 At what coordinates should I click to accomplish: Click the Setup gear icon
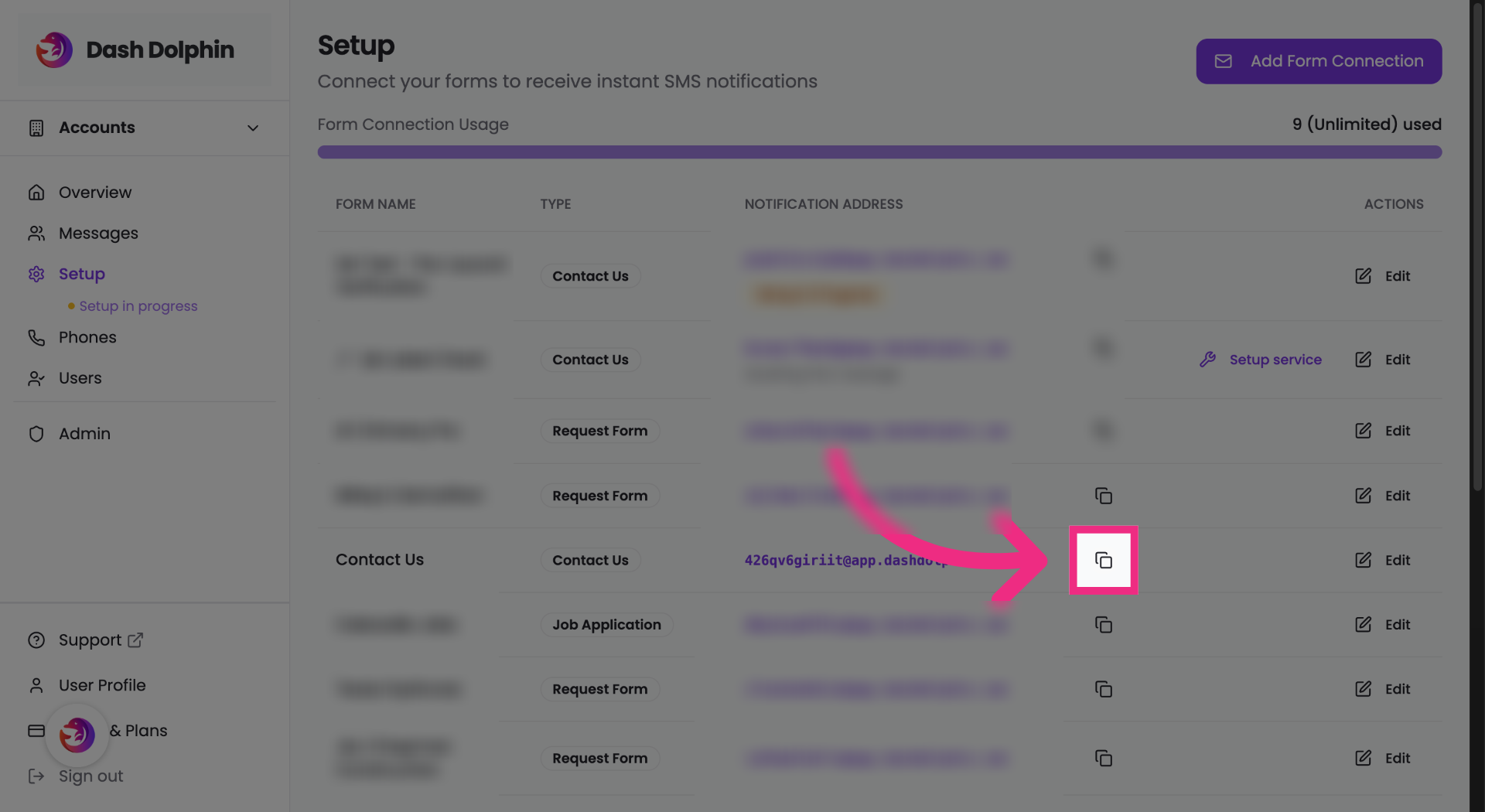(36, 275)
